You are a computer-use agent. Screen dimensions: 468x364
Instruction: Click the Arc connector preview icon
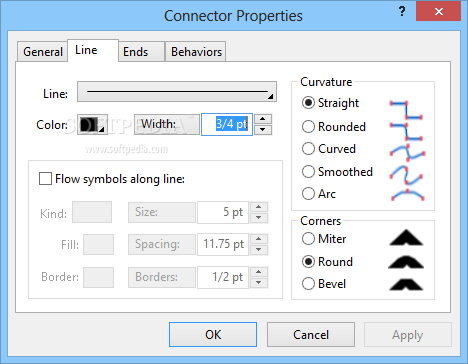coord(407,195)
